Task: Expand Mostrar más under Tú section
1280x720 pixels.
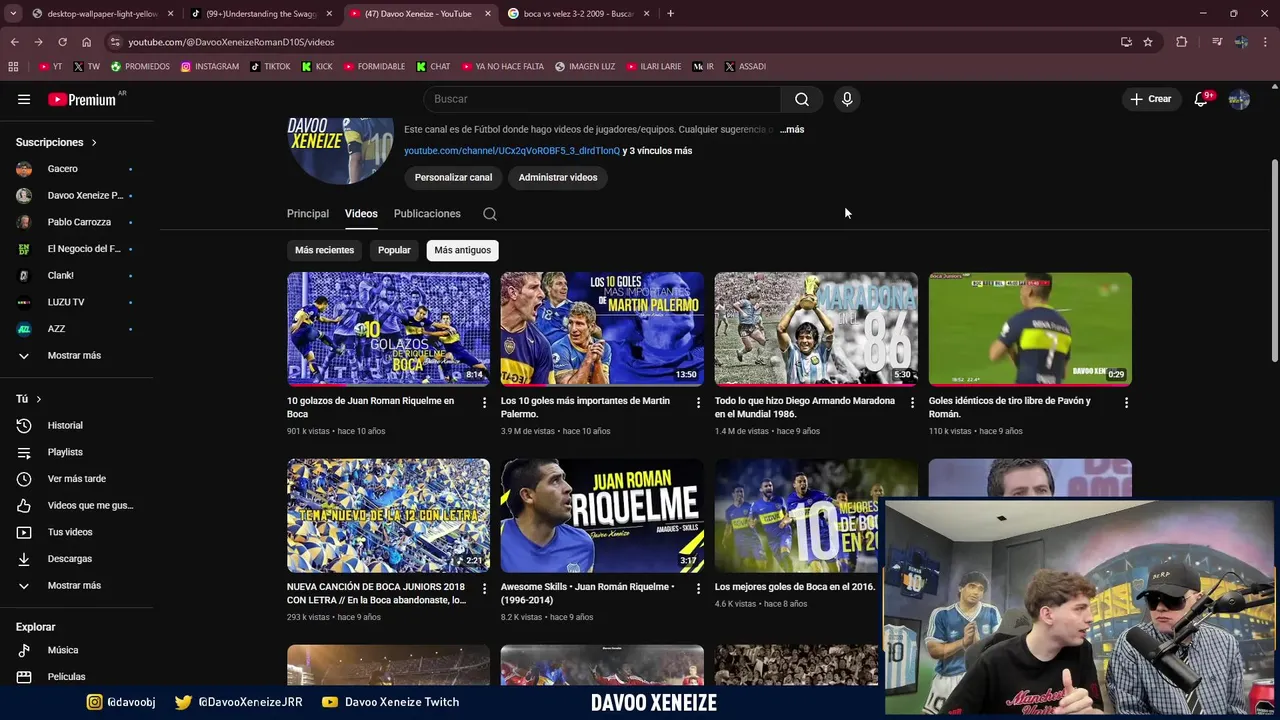Action: point(76,585)
